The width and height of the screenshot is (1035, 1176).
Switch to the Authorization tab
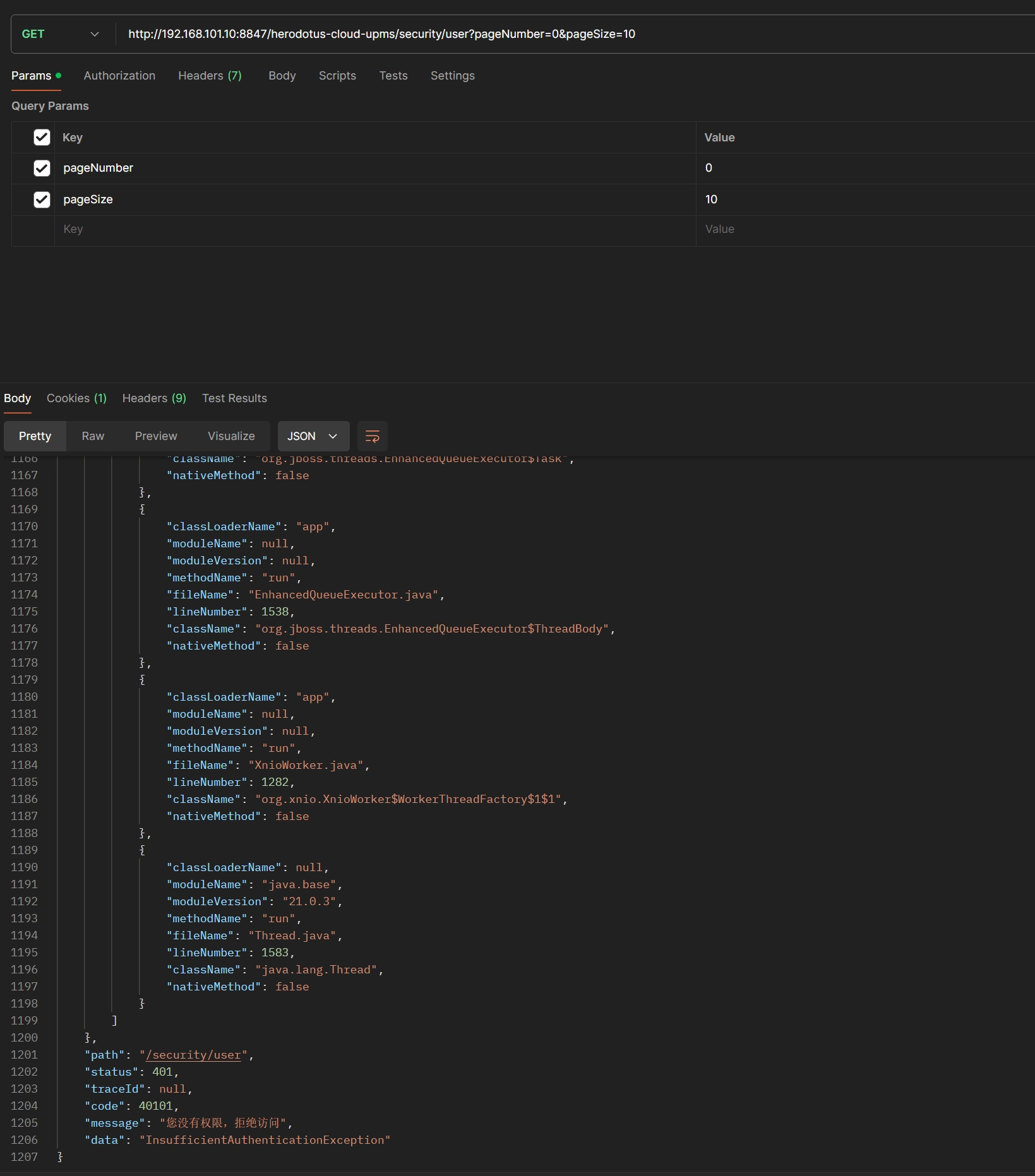[x=119, y=76]
